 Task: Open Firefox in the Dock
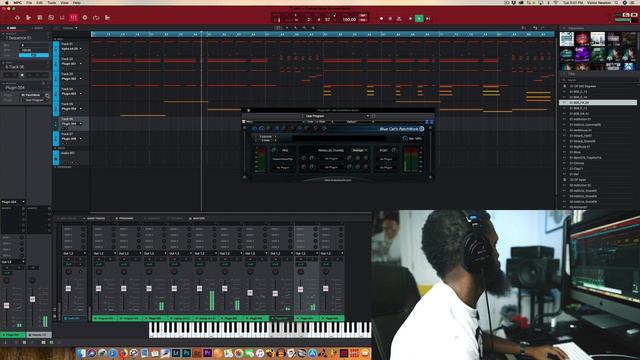pyautogui.click(x=123, y=353)
